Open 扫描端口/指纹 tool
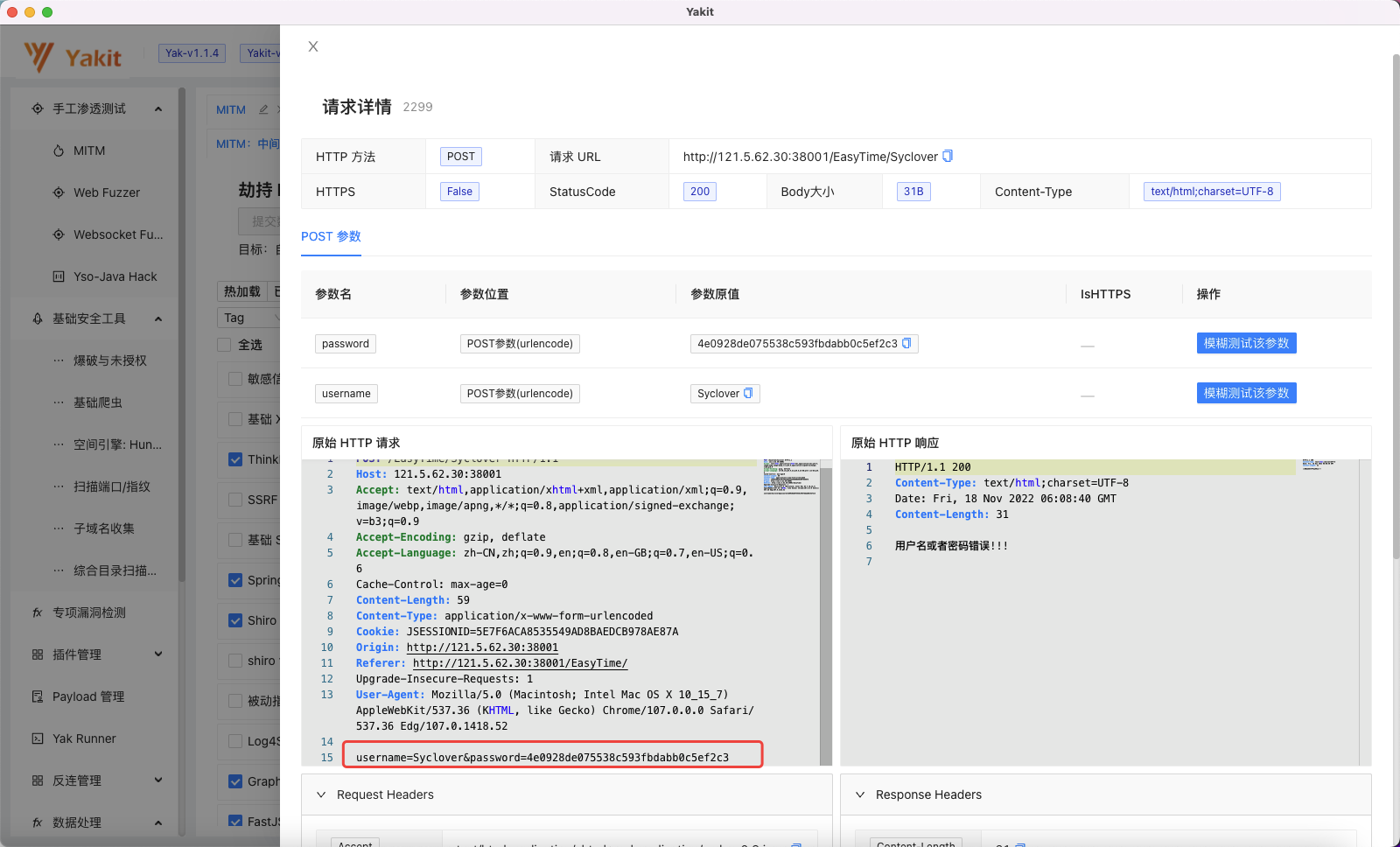Image resolution: width=1400 pixels, height=847 pixels. tap(111, 486)
